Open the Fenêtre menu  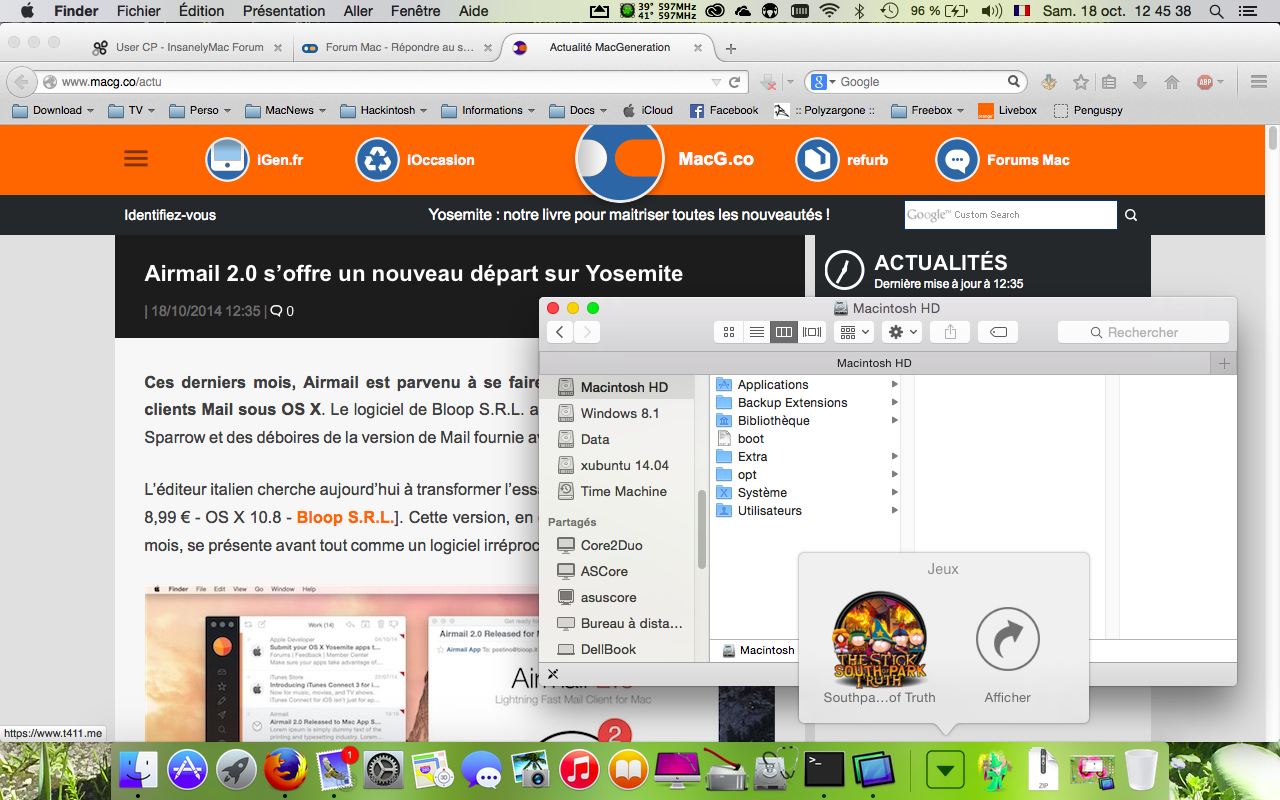click(416, 11)
